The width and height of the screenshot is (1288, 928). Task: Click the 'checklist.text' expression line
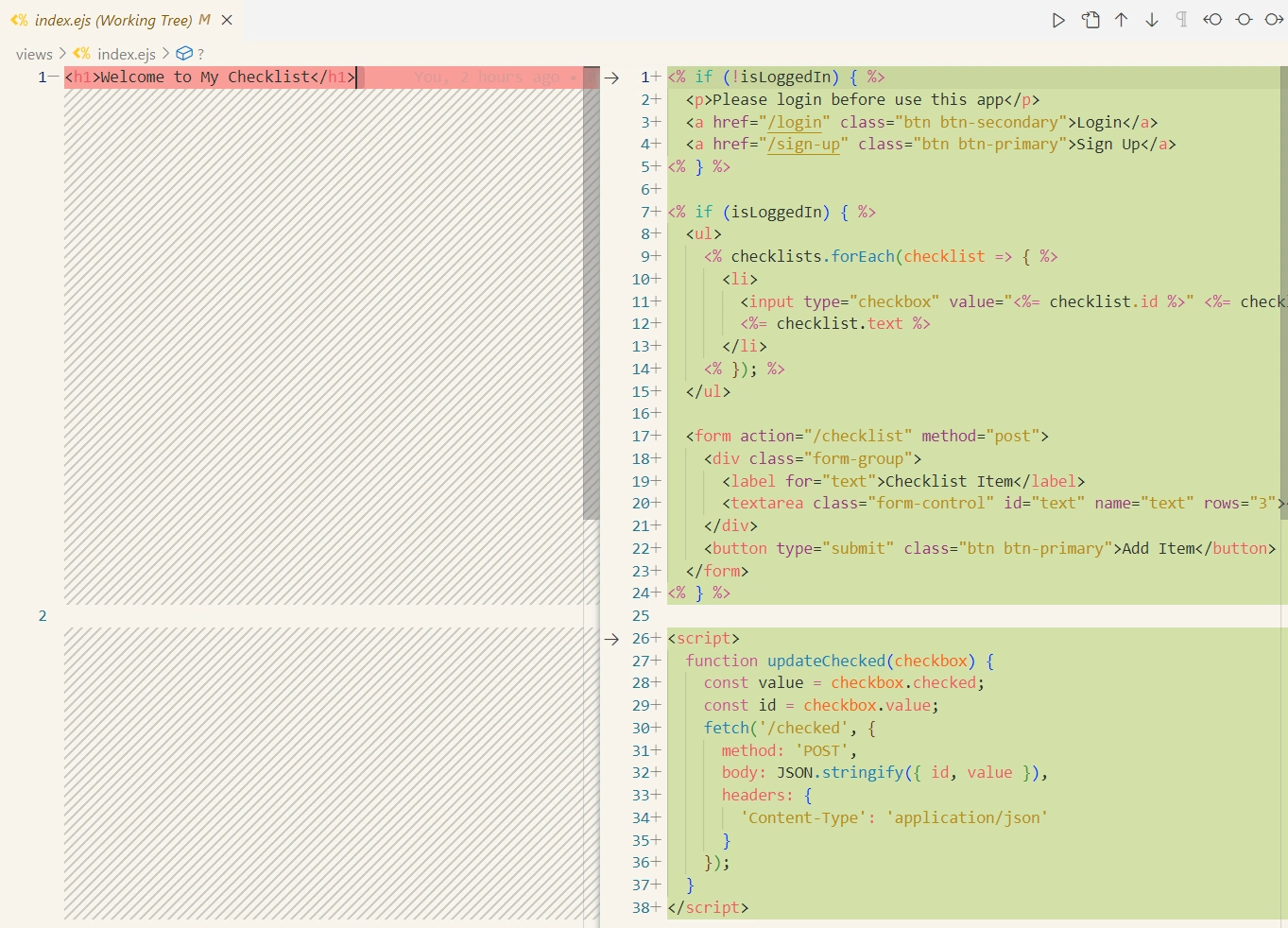[x=835, y=324]
